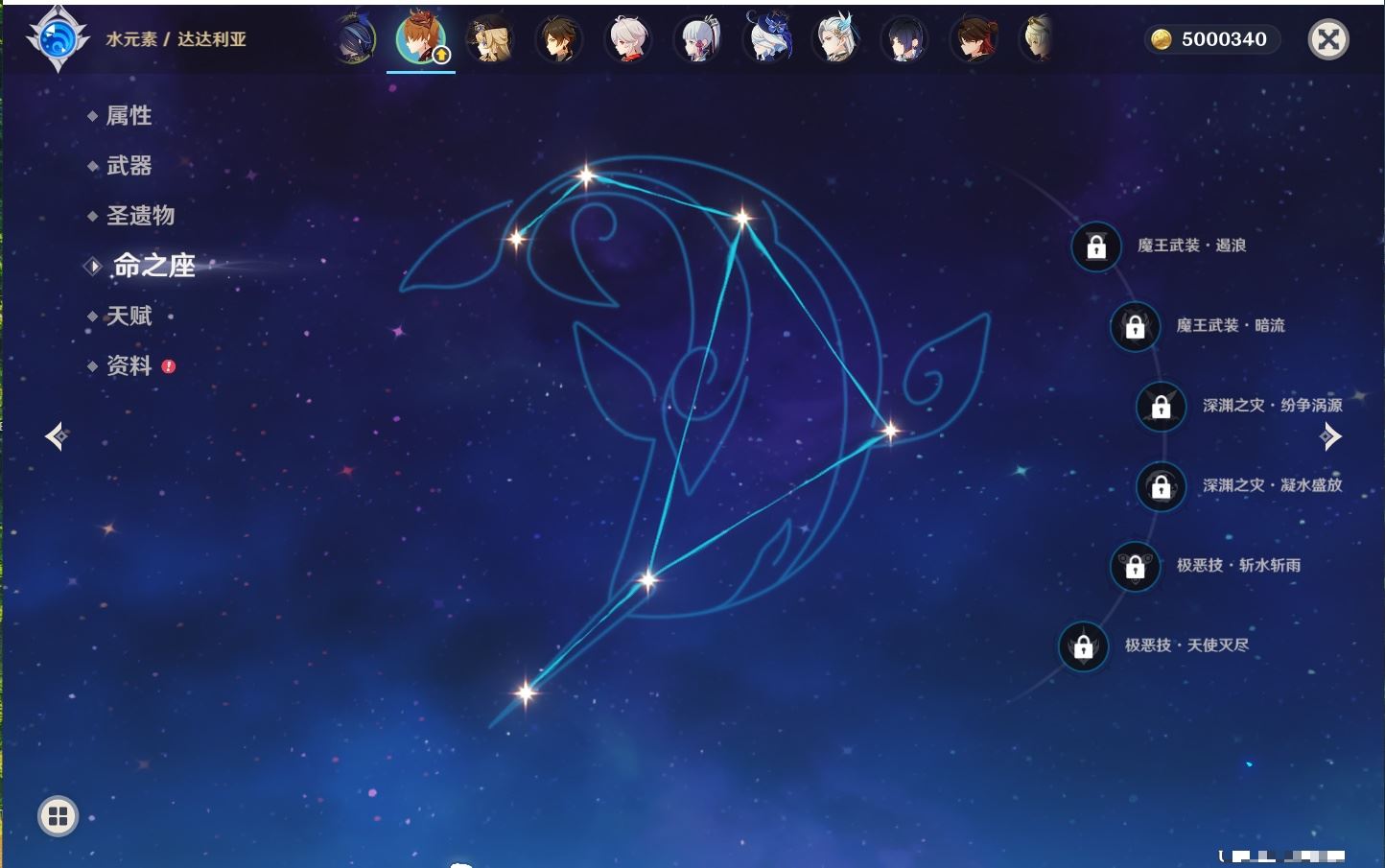Switch to the long white hair blue-horned avatar
This screenshot has height=868, width=1385.
point(836,39)
